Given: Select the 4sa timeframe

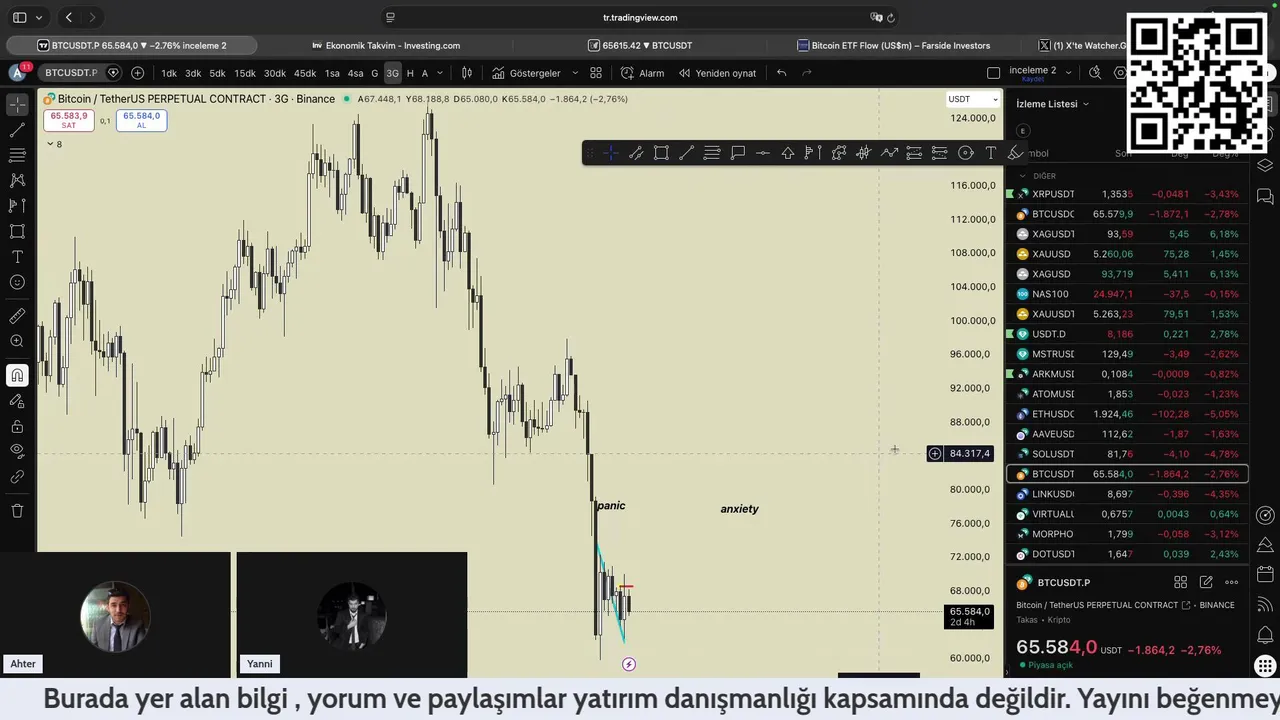Looking at the screenshot, I should coord(355,73).
